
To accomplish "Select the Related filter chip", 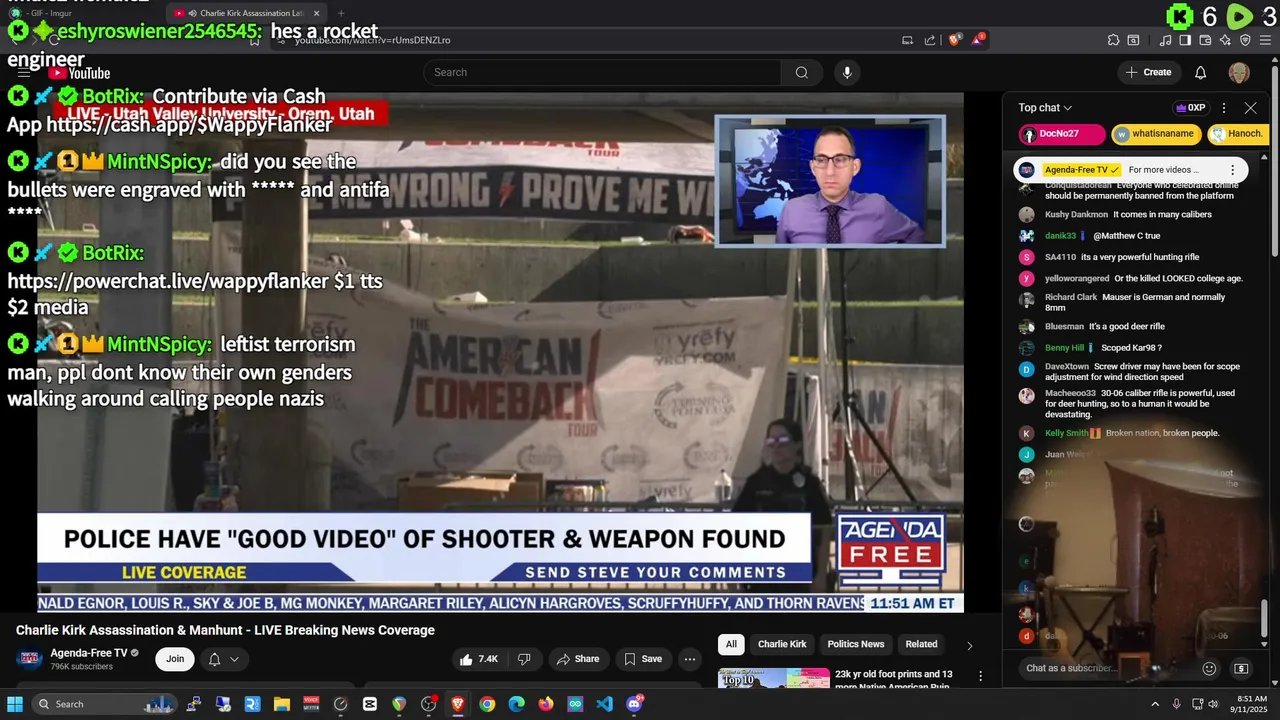I will (x=921, y=644).
